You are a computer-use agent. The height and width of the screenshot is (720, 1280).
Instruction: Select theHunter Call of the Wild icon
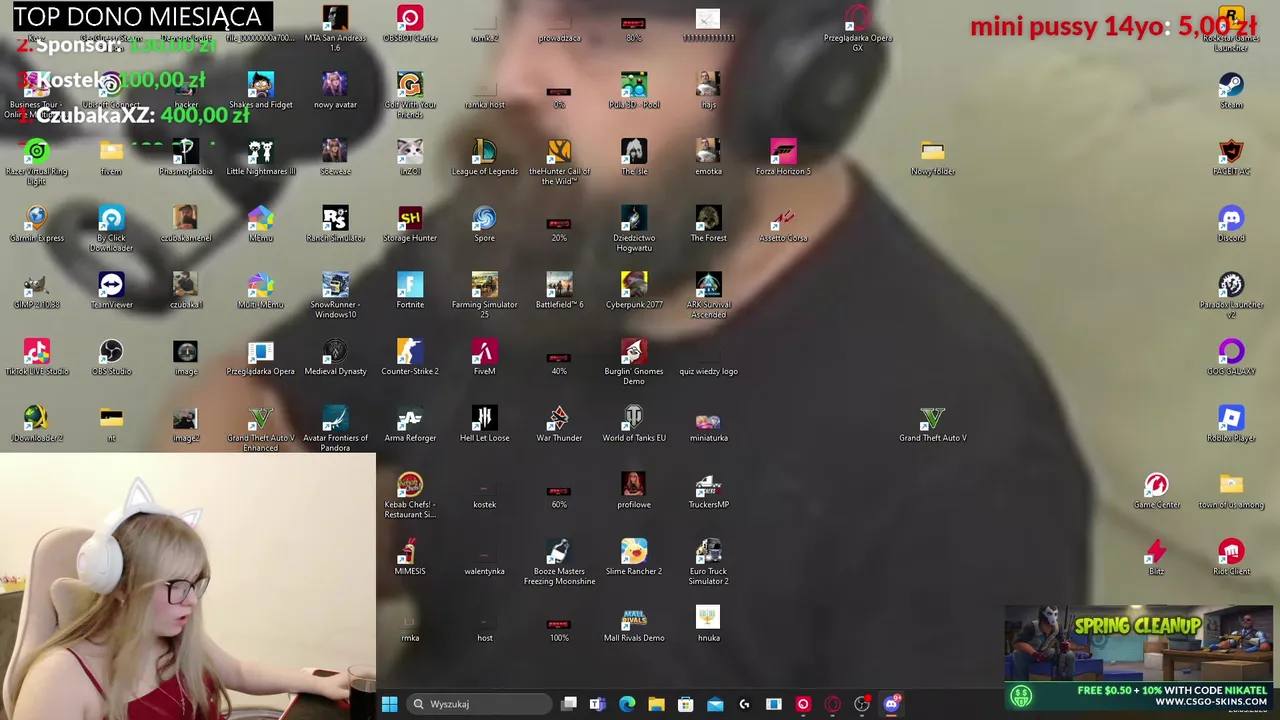coord(559,152)
